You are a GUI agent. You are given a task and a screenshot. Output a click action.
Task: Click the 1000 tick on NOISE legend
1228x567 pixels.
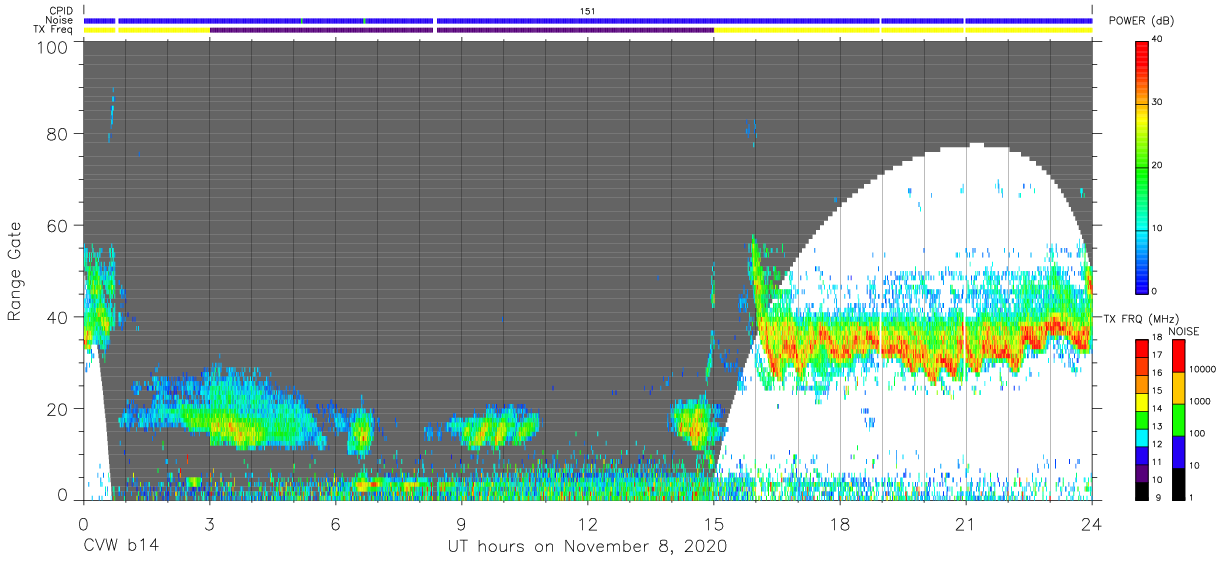tap(1200, 403)
